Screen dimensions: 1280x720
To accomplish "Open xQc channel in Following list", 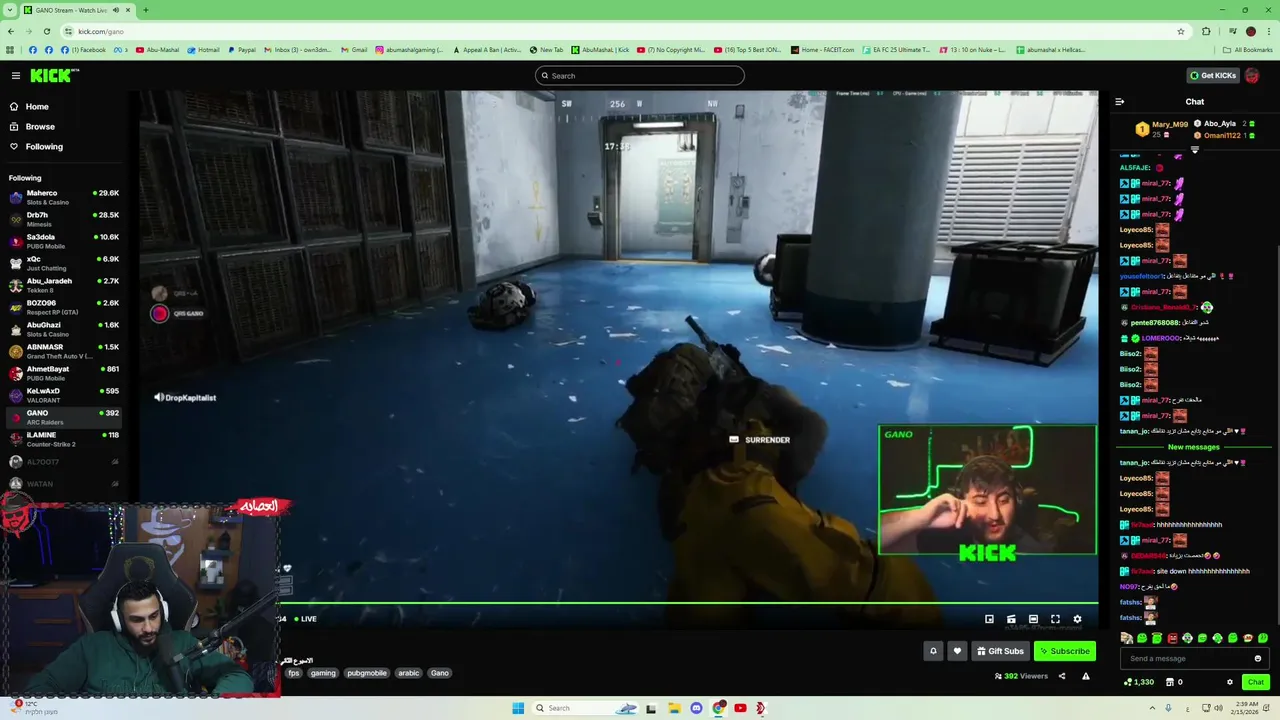I will tap(62, 263).
